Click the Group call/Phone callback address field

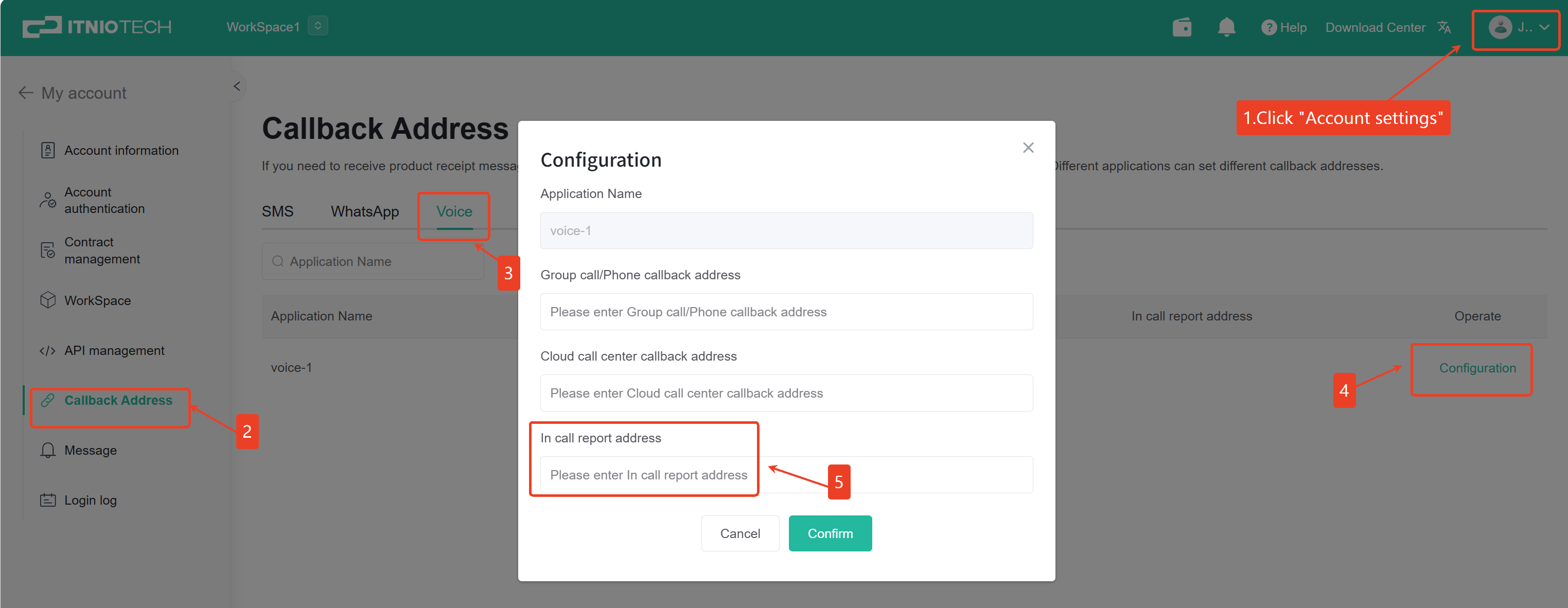click(x=785, y=312)
